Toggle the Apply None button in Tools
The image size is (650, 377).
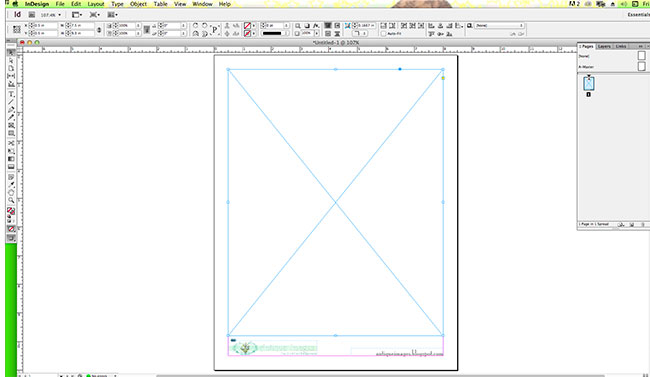(11, 229)
